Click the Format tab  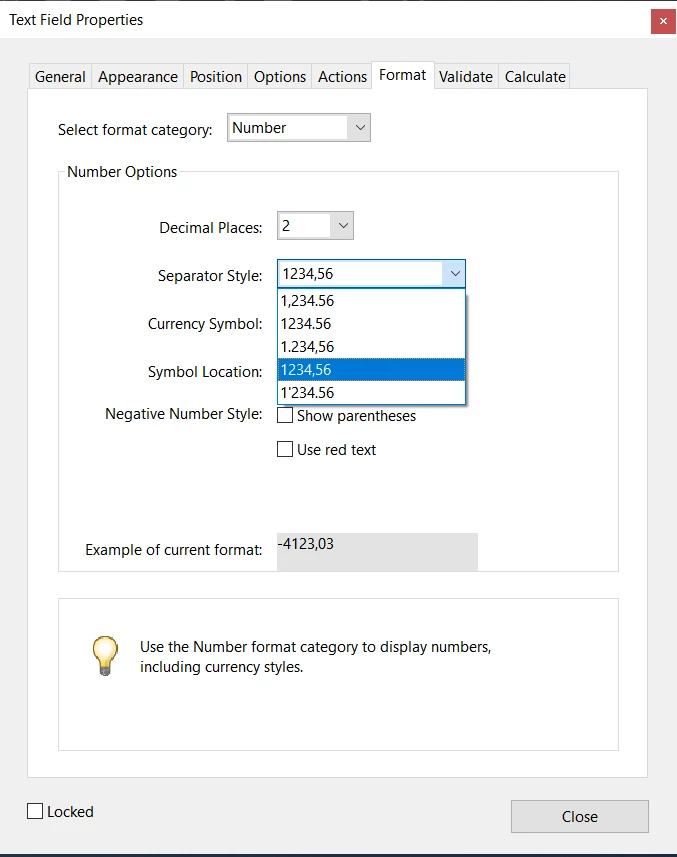point(403,75)
